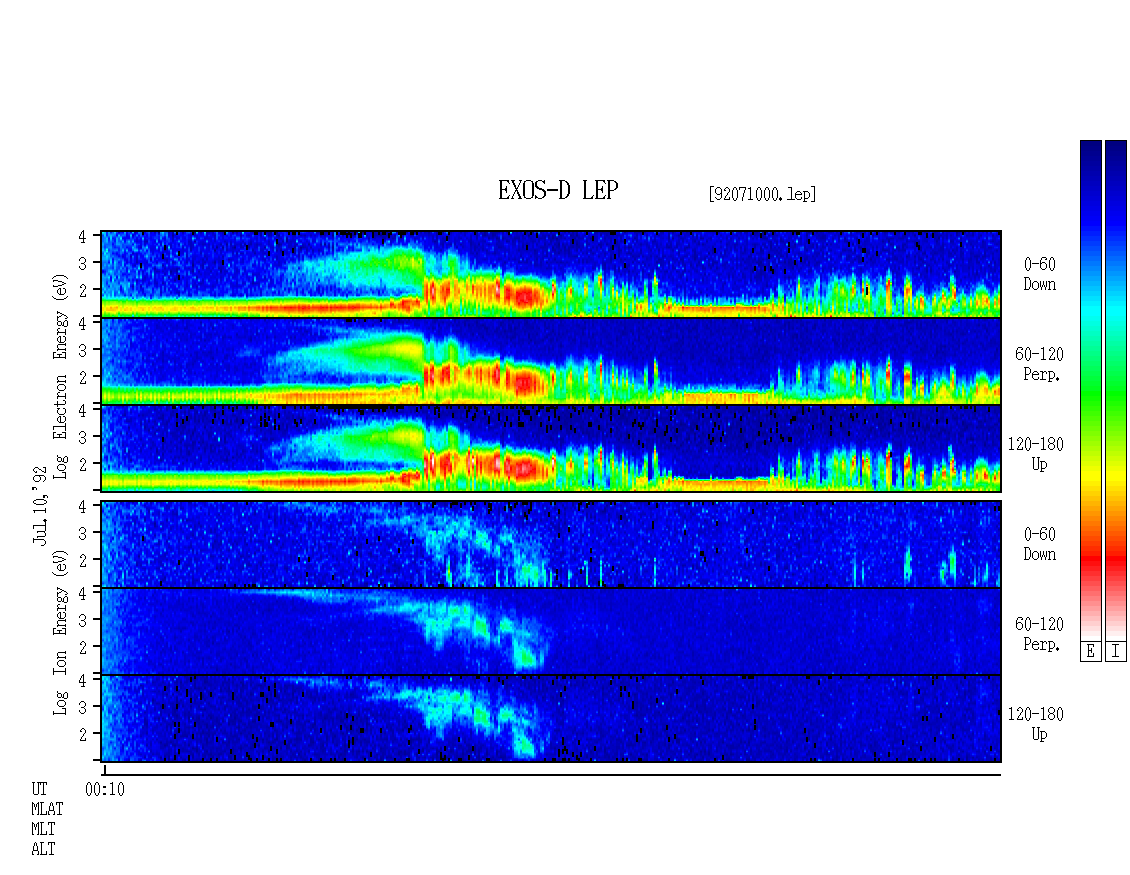Viewport: 1130px width, 875px height.
Task: Click the boxed E label under the color bar
Action: pos(1090,652)
